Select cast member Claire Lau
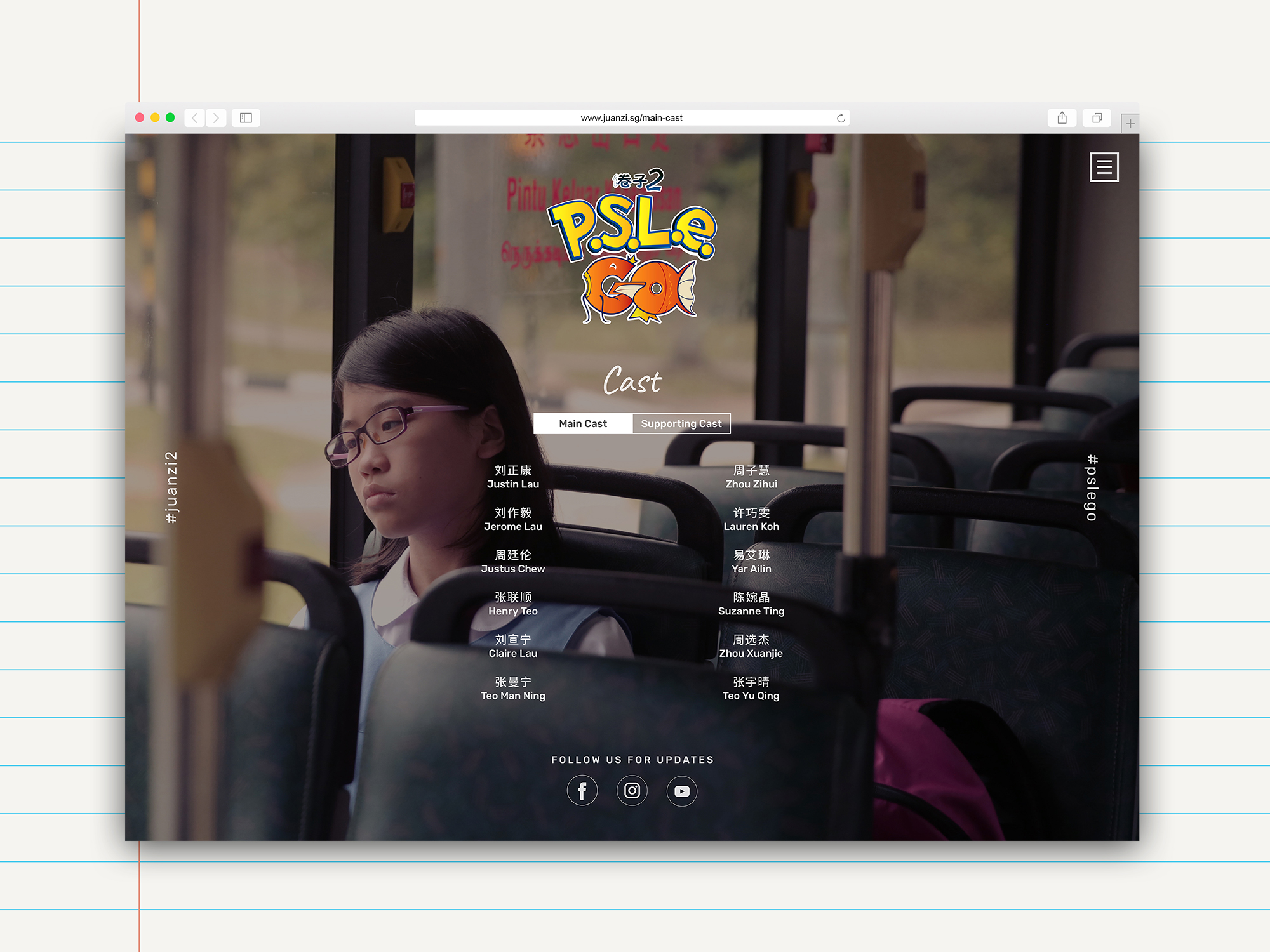The height and width of the screenshot is (952, 1270). pos(513,646)
